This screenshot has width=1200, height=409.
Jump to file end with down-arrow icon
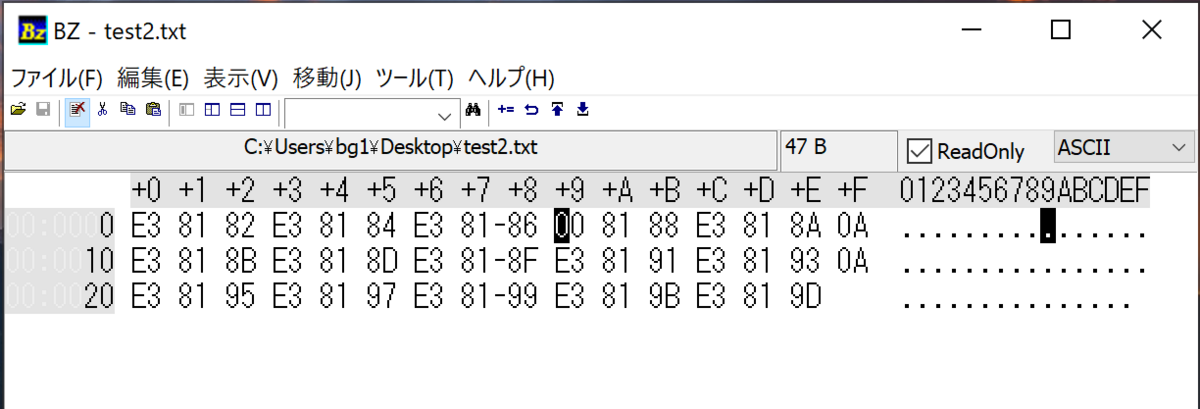tap(583, 110)
